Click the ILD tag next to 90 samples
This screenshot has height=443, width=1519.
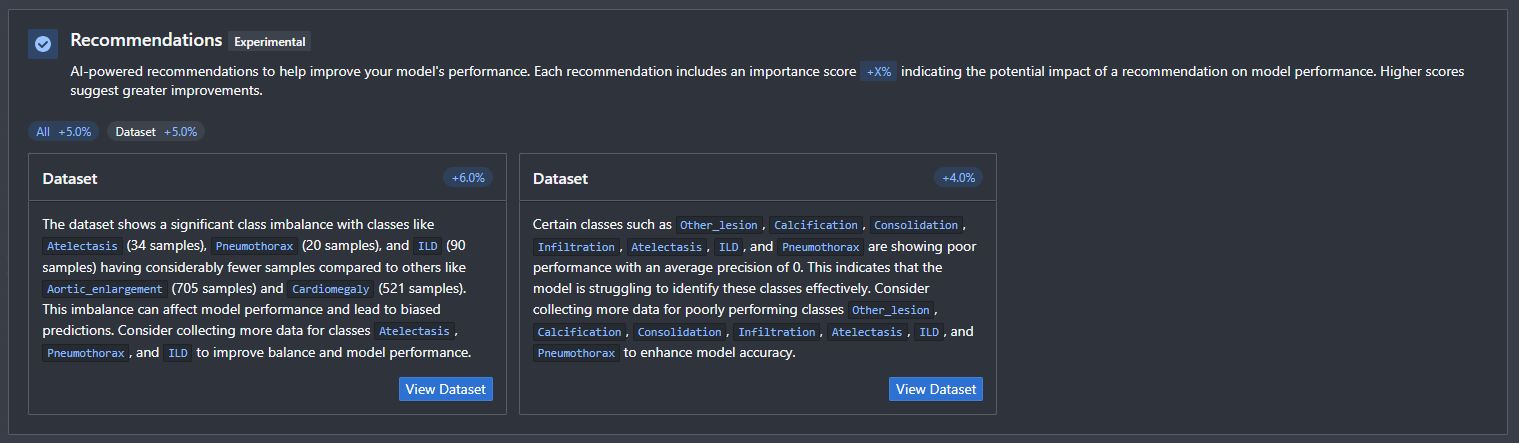coord(428,246)
